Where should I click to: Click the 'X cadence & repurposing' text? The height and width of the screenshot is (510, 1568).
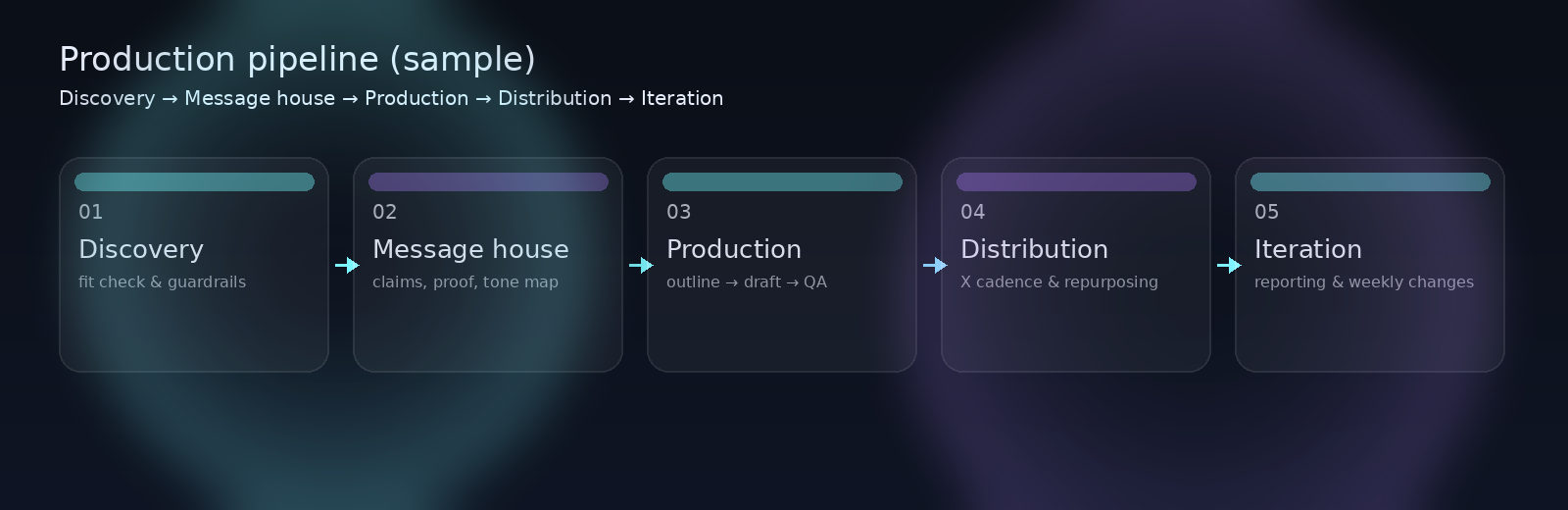point(1058,281)
